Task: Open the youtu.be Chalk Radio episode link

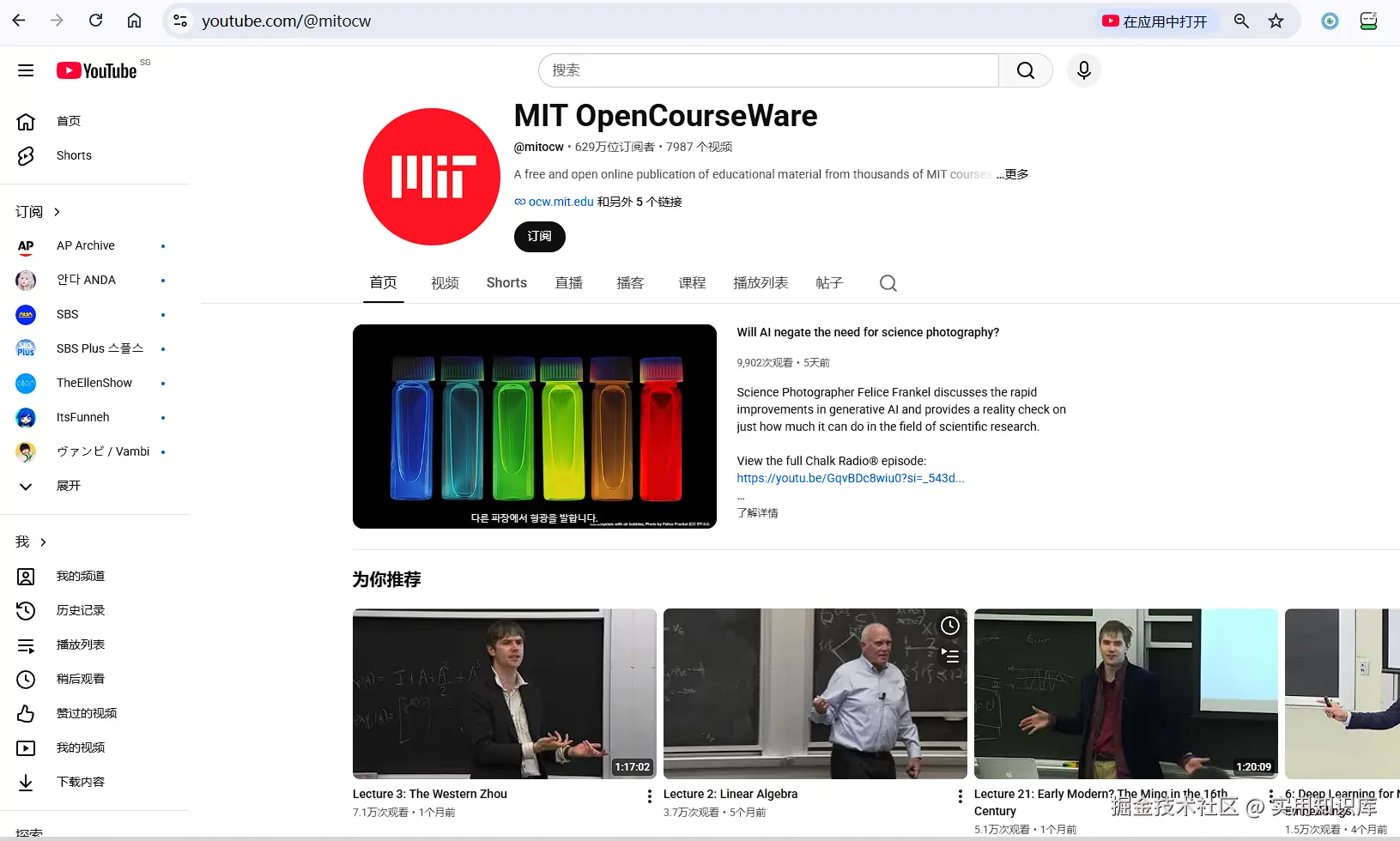Action: click(x=851, y=478)
